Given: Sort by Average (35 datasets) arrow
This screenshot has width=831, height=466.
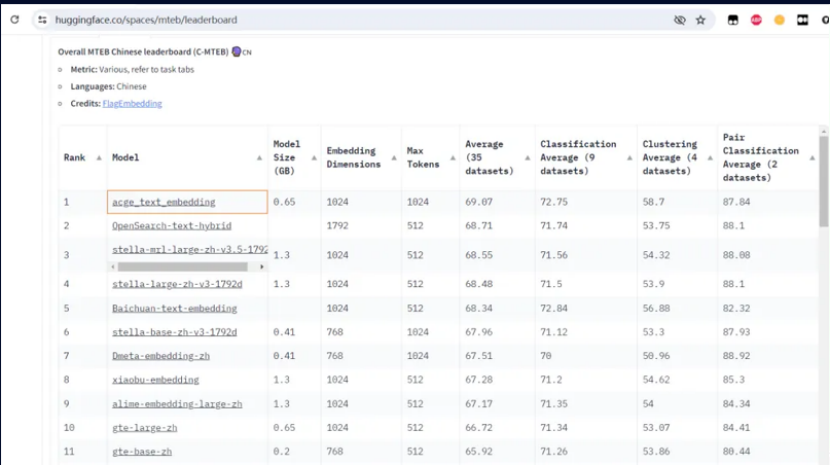Looking at the screenshot, I should 527,158.
